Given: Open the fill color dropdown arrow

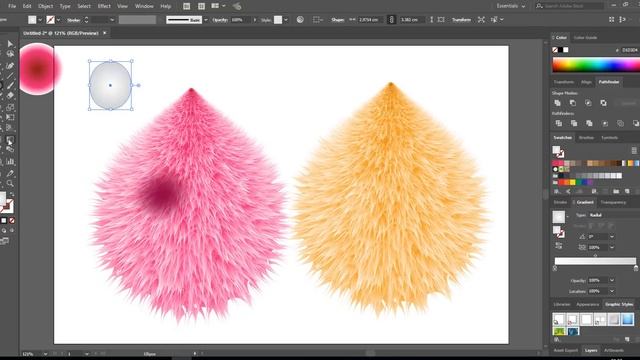Looking at the screenshot, I should pyautogui.click(x=40, y=20).
